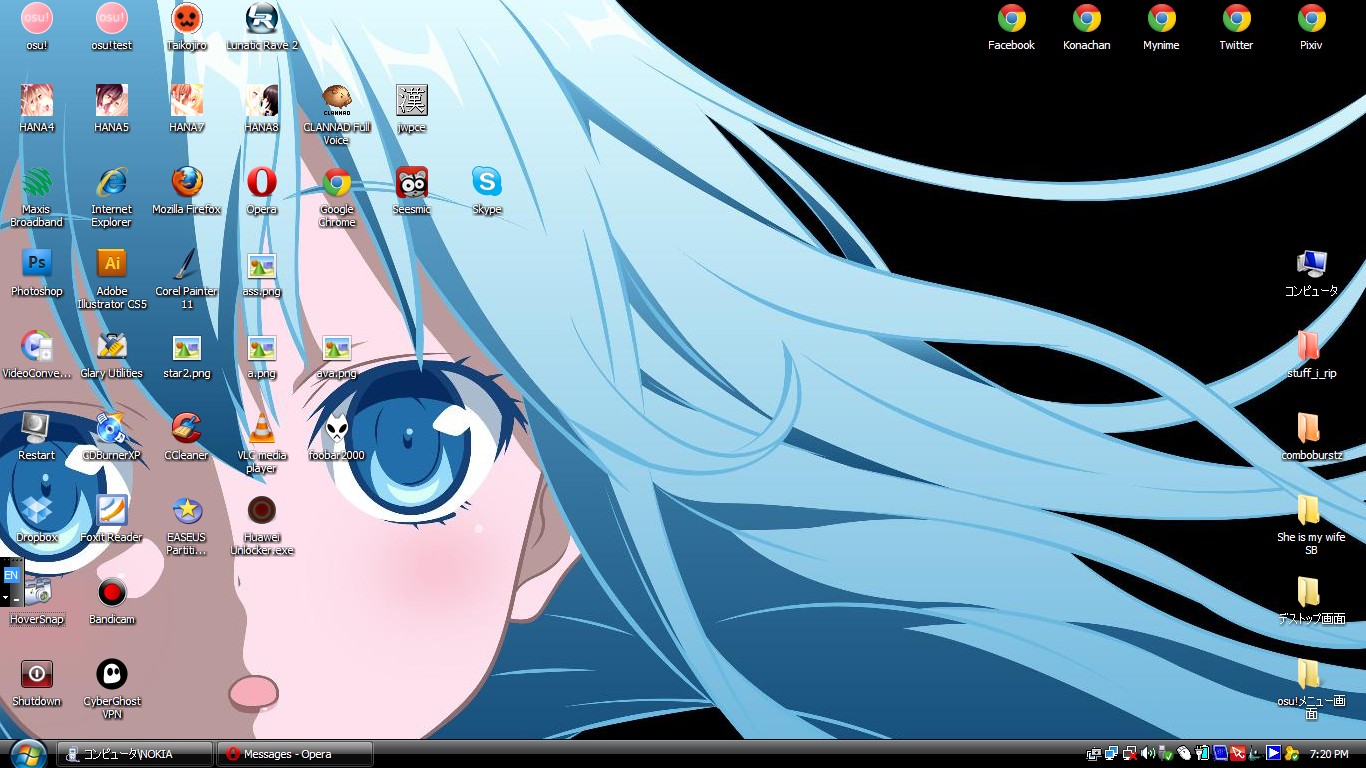
Task: Open the Photoshop shortcut
Action: [x=37, y=273]
